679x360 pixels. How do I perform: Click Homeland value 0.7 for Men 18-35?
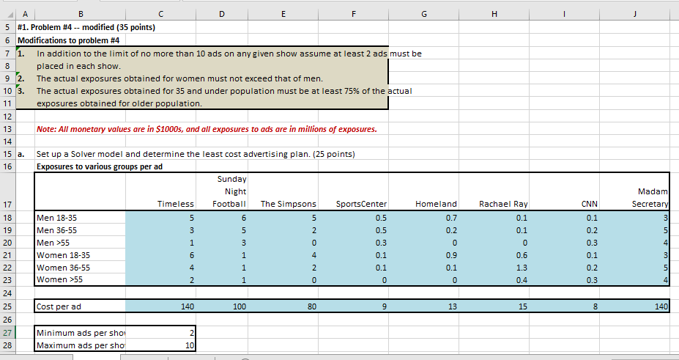424,218
